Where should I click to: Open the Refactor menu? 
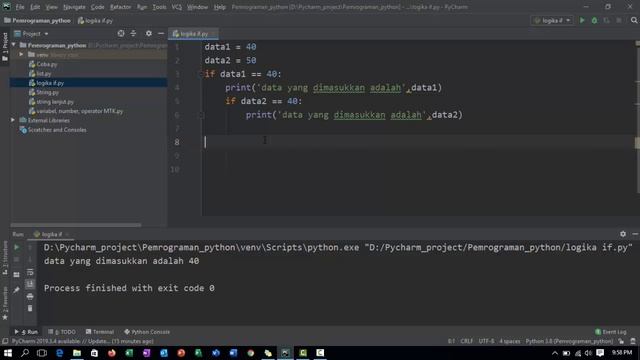(x=120, y=7)
